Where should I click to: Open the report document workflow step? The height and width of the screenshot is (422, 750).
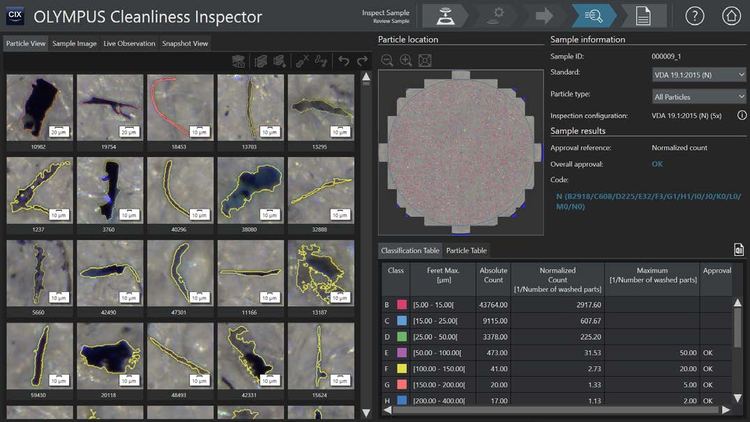(642, 16)
